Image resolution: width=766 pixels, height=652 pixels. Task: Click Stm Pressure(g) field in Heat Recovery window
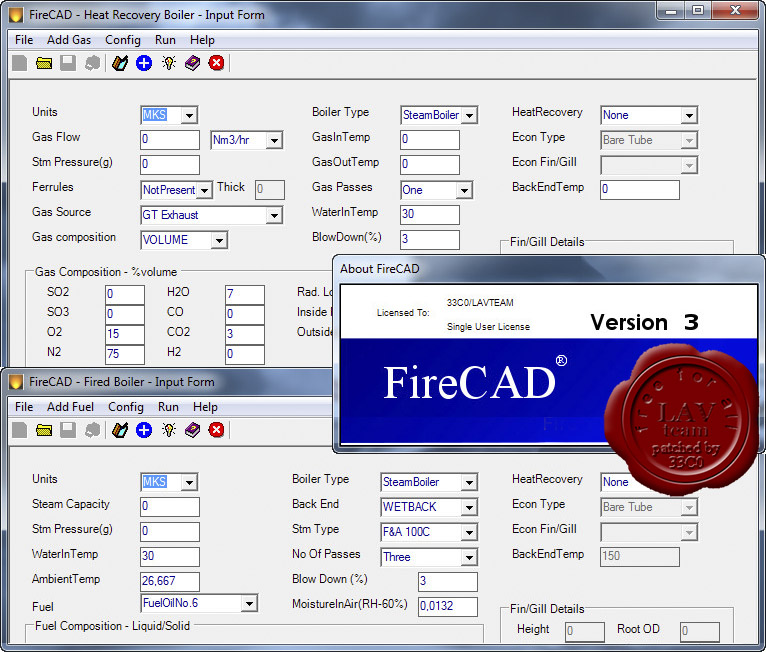coord(170,165)
